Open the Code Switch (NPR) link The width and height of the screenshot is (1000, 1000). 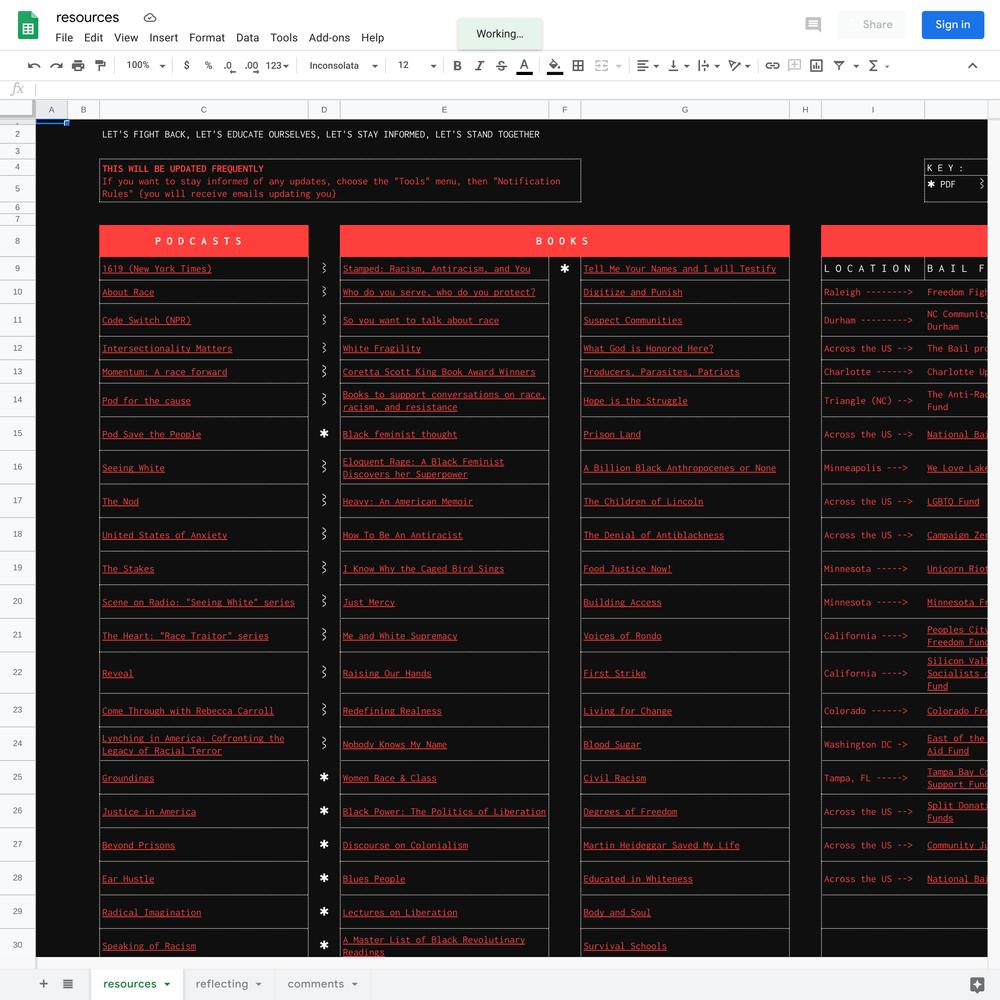coord(146,320)
